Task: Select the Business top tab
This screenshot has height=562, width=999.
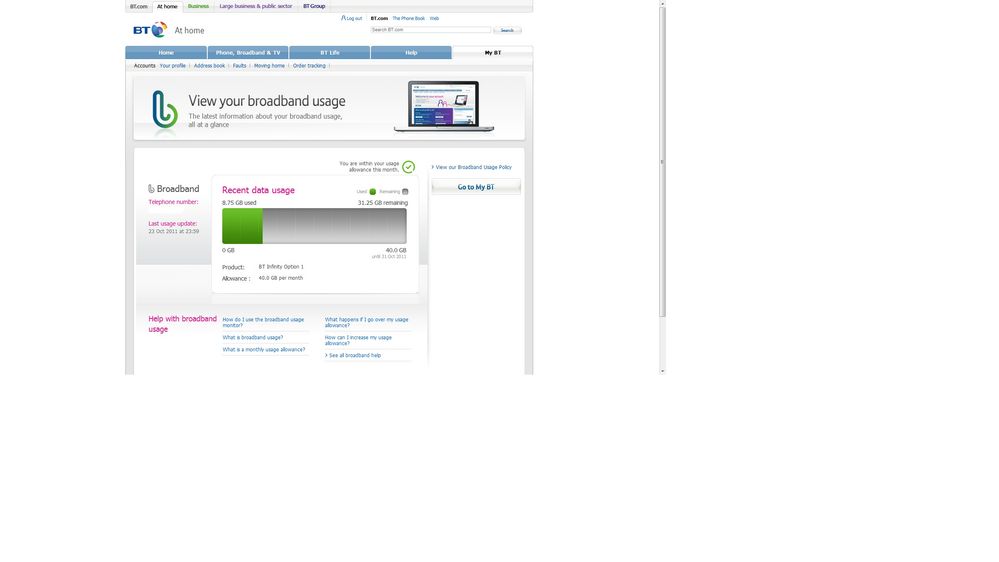Action: (198, 6)
